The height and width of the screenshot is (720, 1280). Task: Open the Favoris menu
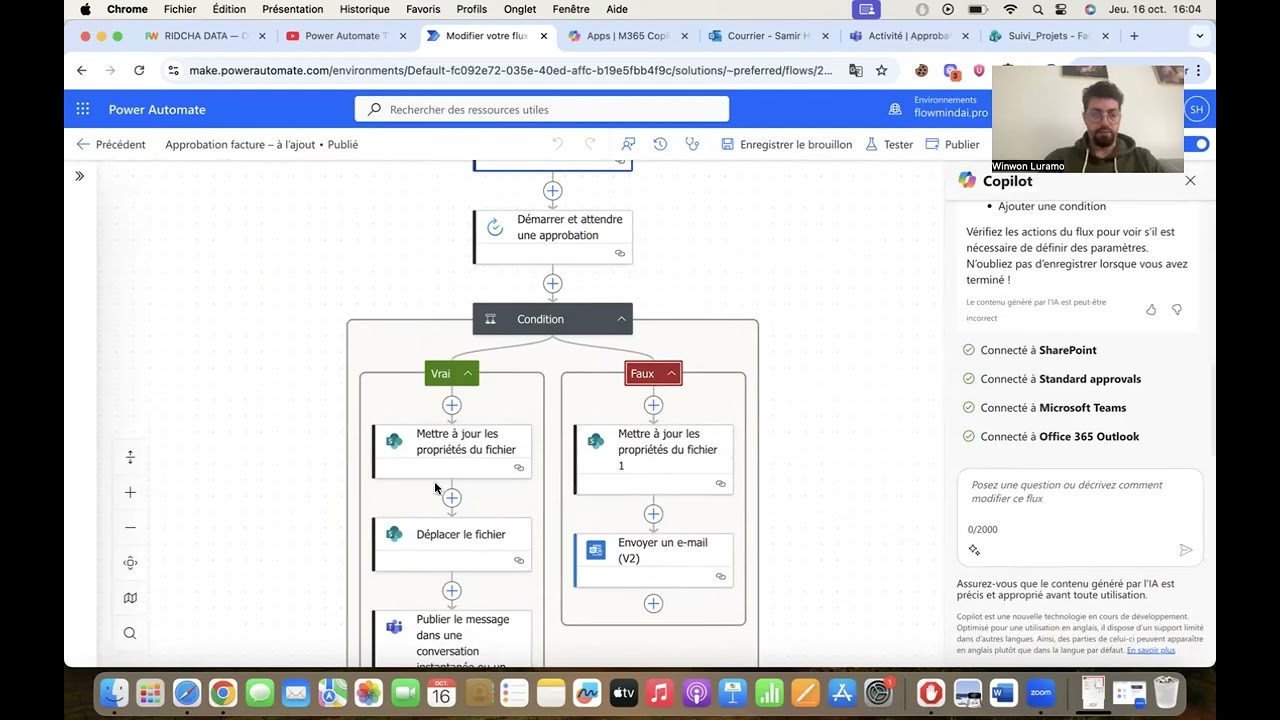pos(423,9)
